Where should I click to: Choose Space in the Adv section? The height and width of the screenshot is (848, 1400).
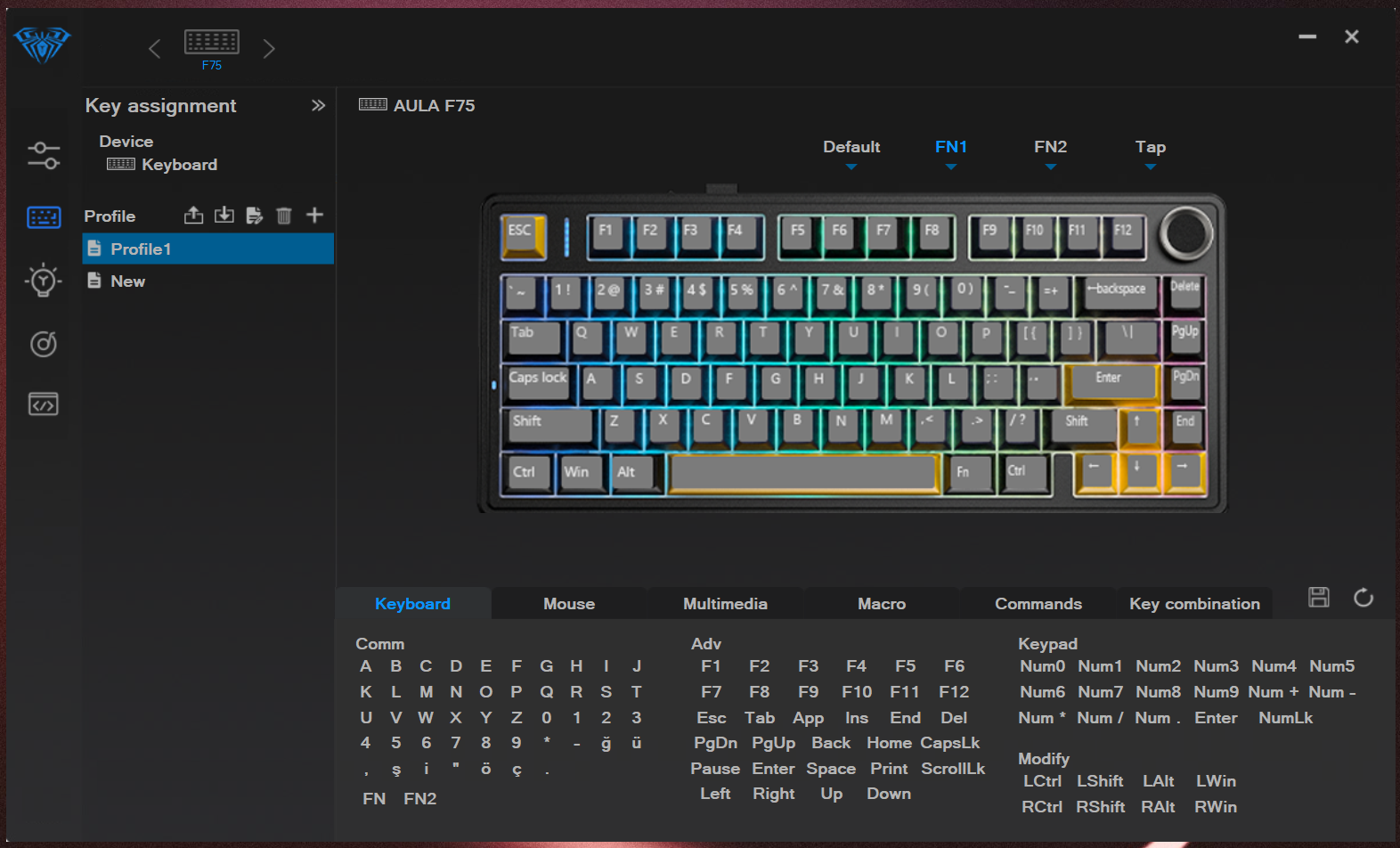pos(831,769)
